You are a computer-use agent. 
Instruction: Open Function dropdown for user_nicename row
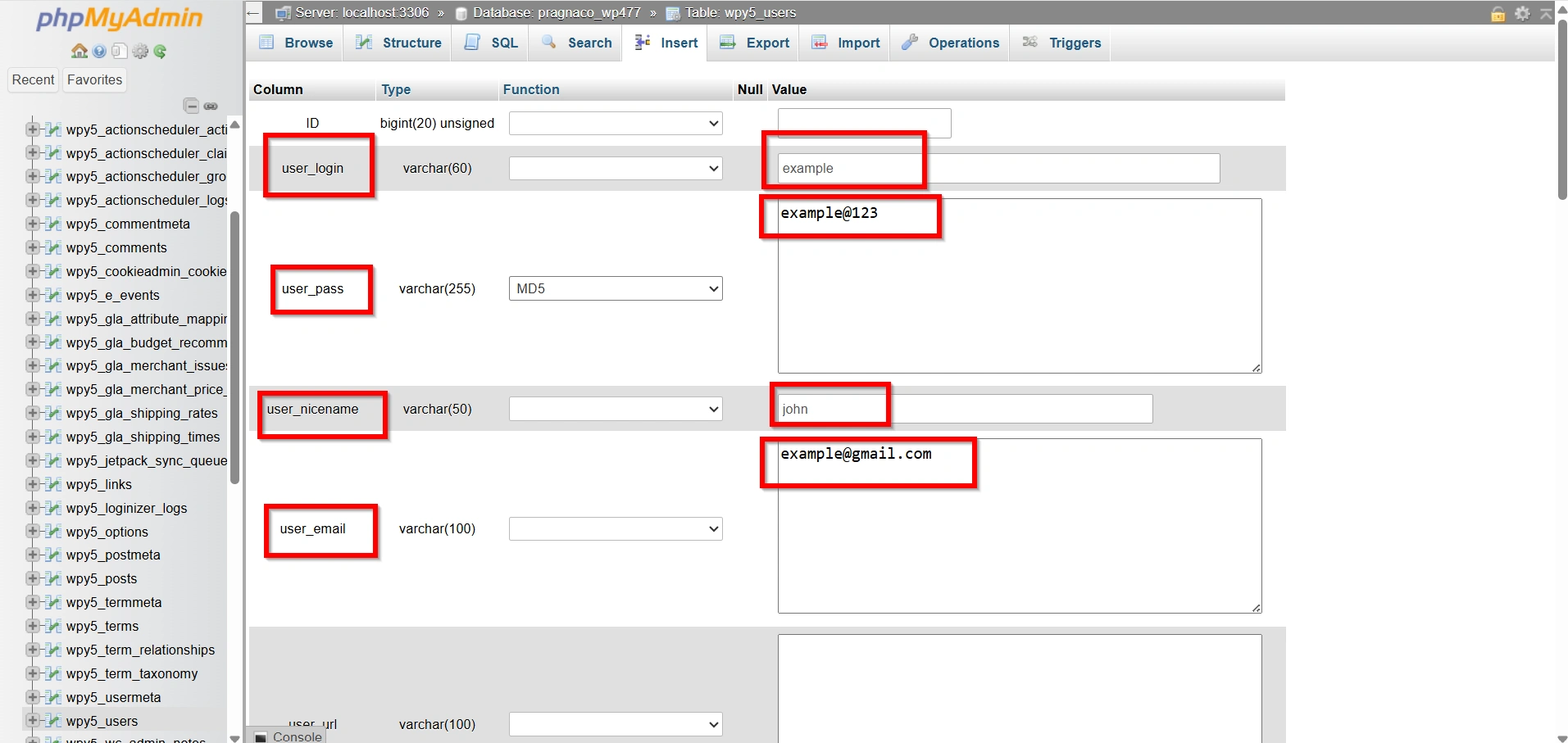tap(616, 409)
